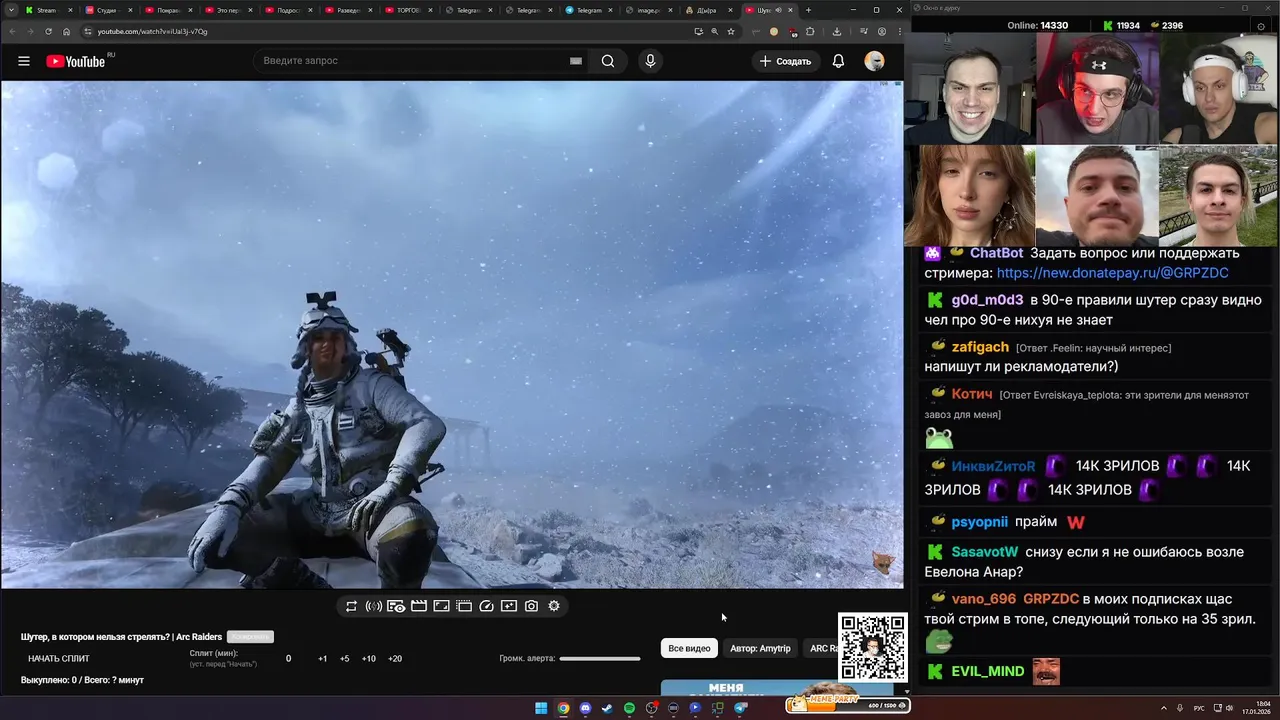The image size is (1280, 720).
Task: Open Spotify from the taskbar
Action: 629,708
